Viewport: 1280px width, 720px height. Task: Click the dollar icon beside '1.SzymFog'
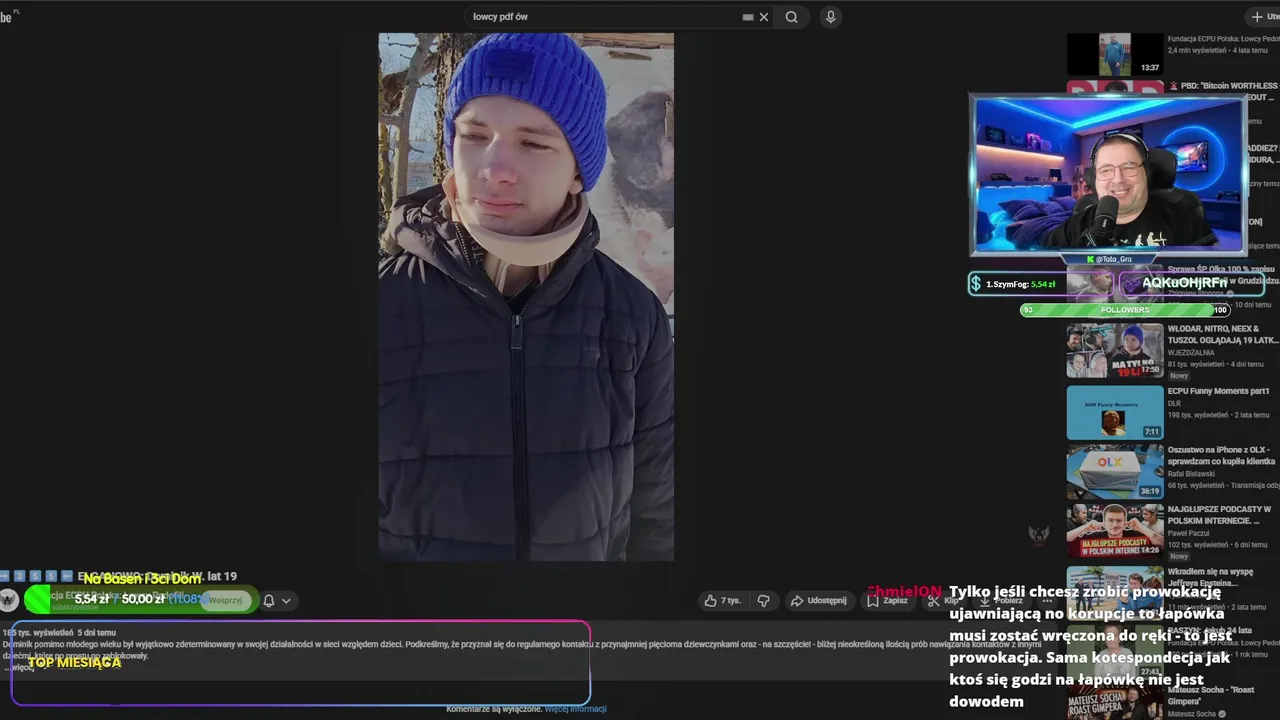pos(975,284)
